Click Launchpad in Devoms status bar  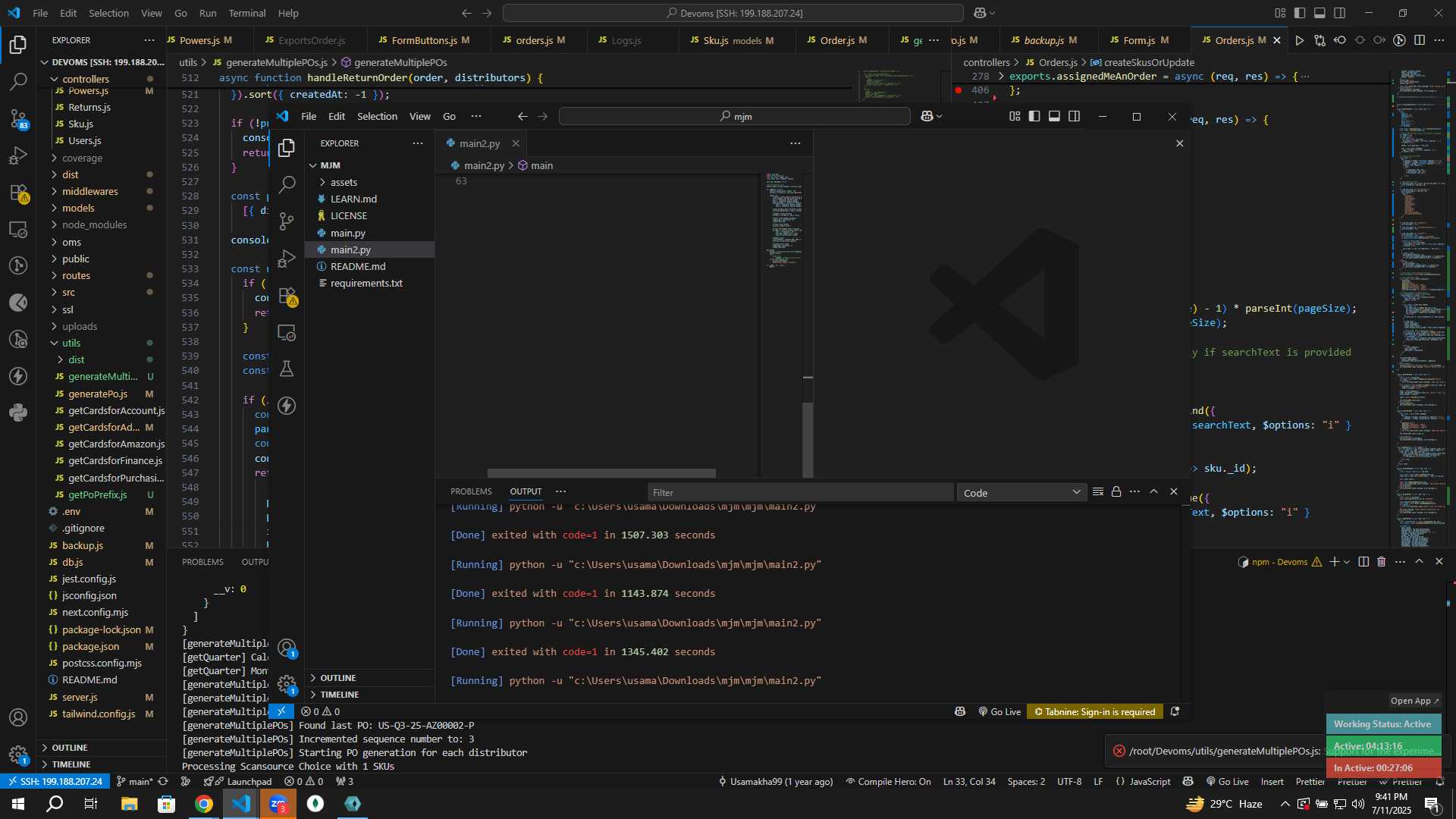[237, 782]
